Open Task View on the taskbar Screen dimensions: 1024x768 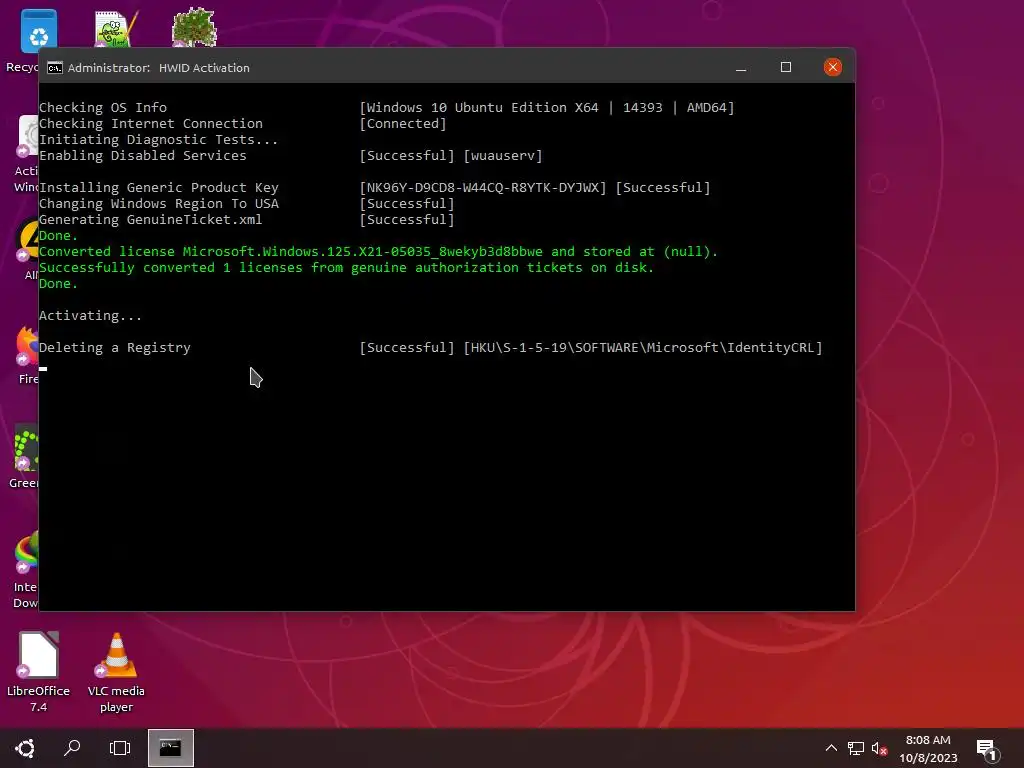(x=120, y=748)
